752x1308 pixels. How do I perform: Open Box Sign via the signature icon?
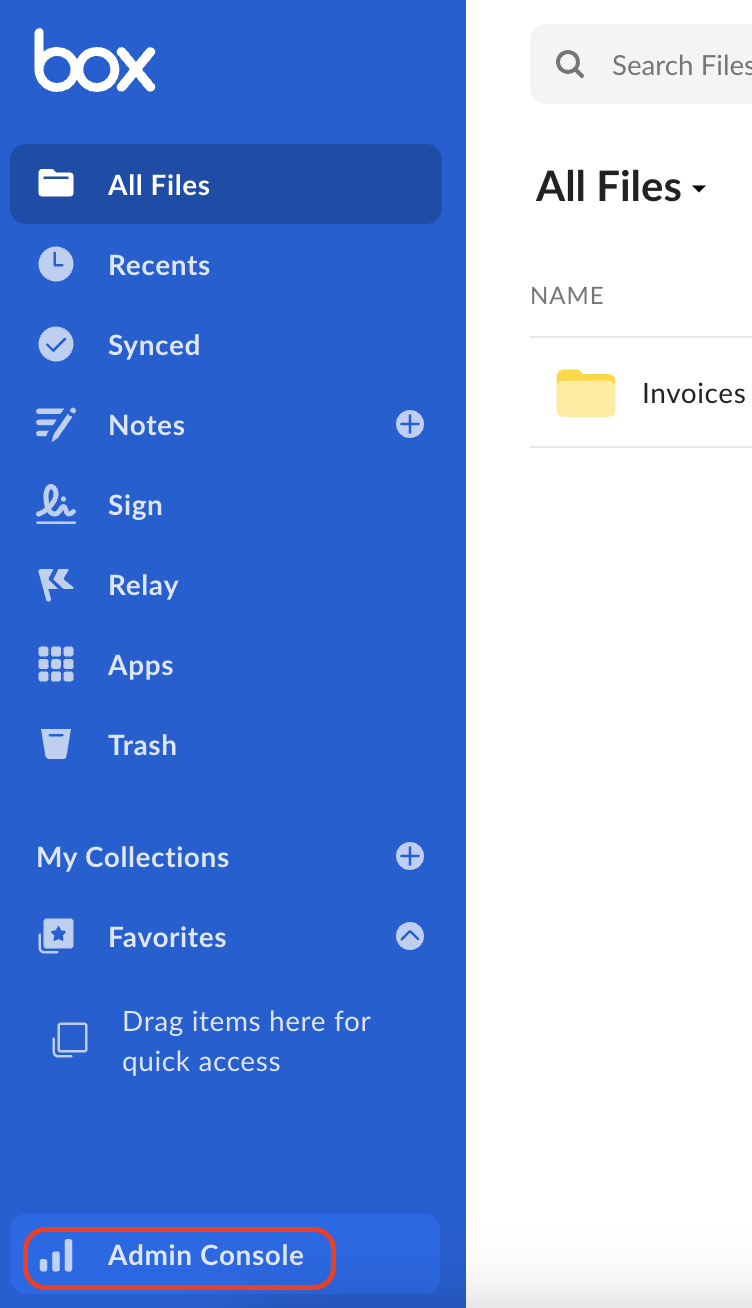(56, 504)
